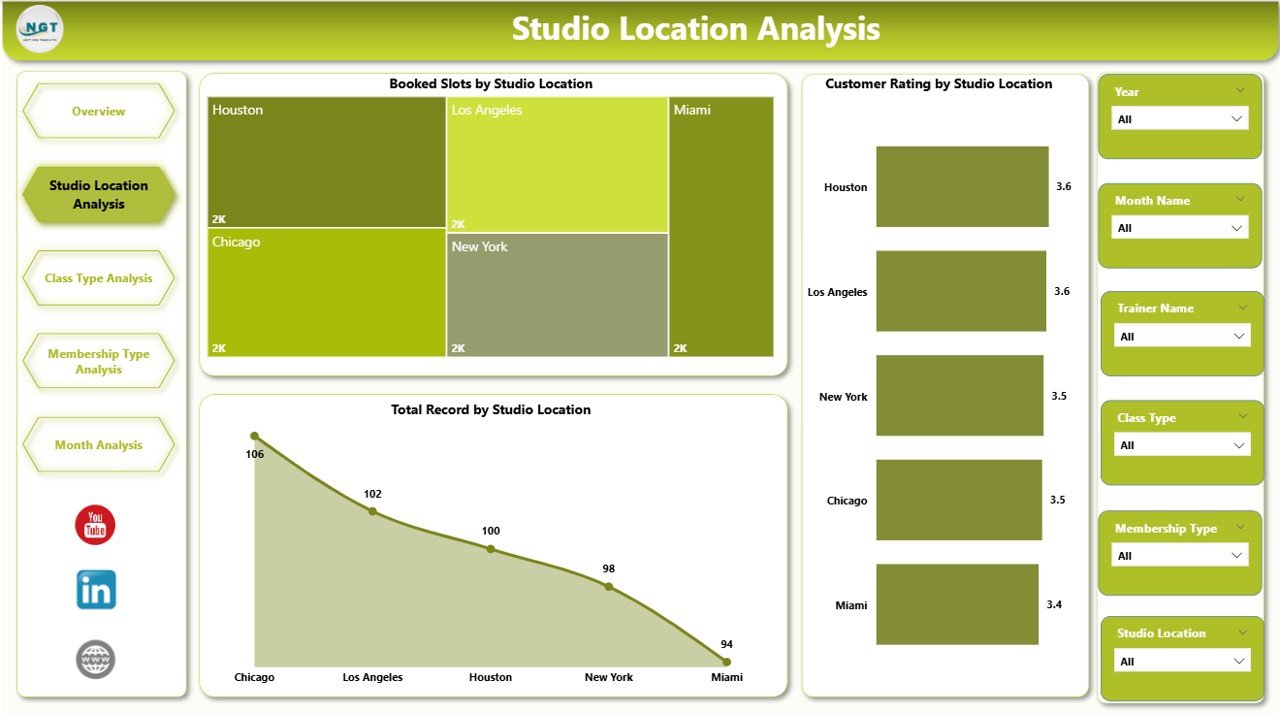This screenshot has height=714, width=1280.
Task: Click the globe website icon
Action: (95, 659)
